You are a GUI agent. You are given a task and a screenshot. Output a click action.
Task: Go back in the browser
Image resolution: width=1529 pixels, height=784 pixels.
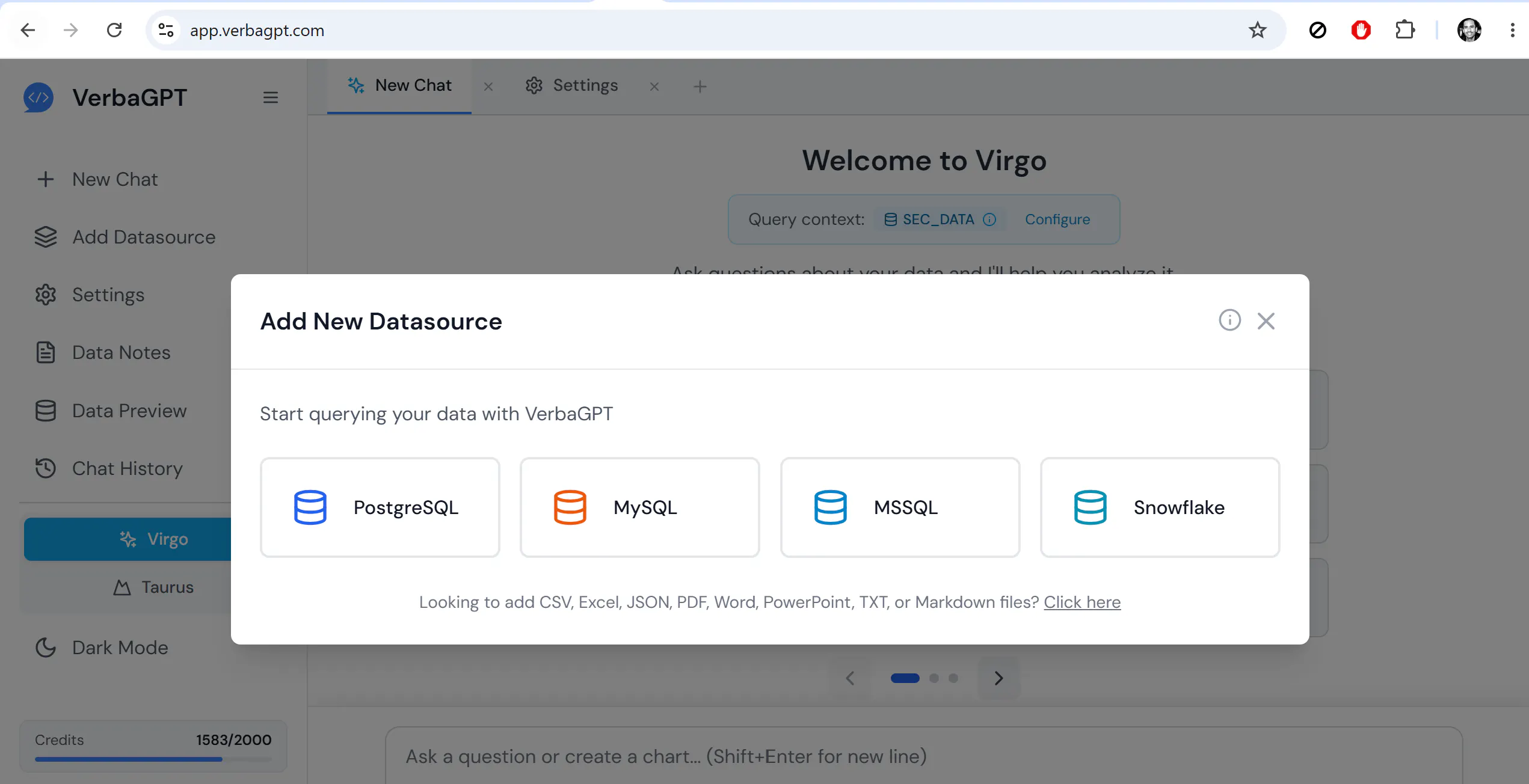click(x=28, y=30)
